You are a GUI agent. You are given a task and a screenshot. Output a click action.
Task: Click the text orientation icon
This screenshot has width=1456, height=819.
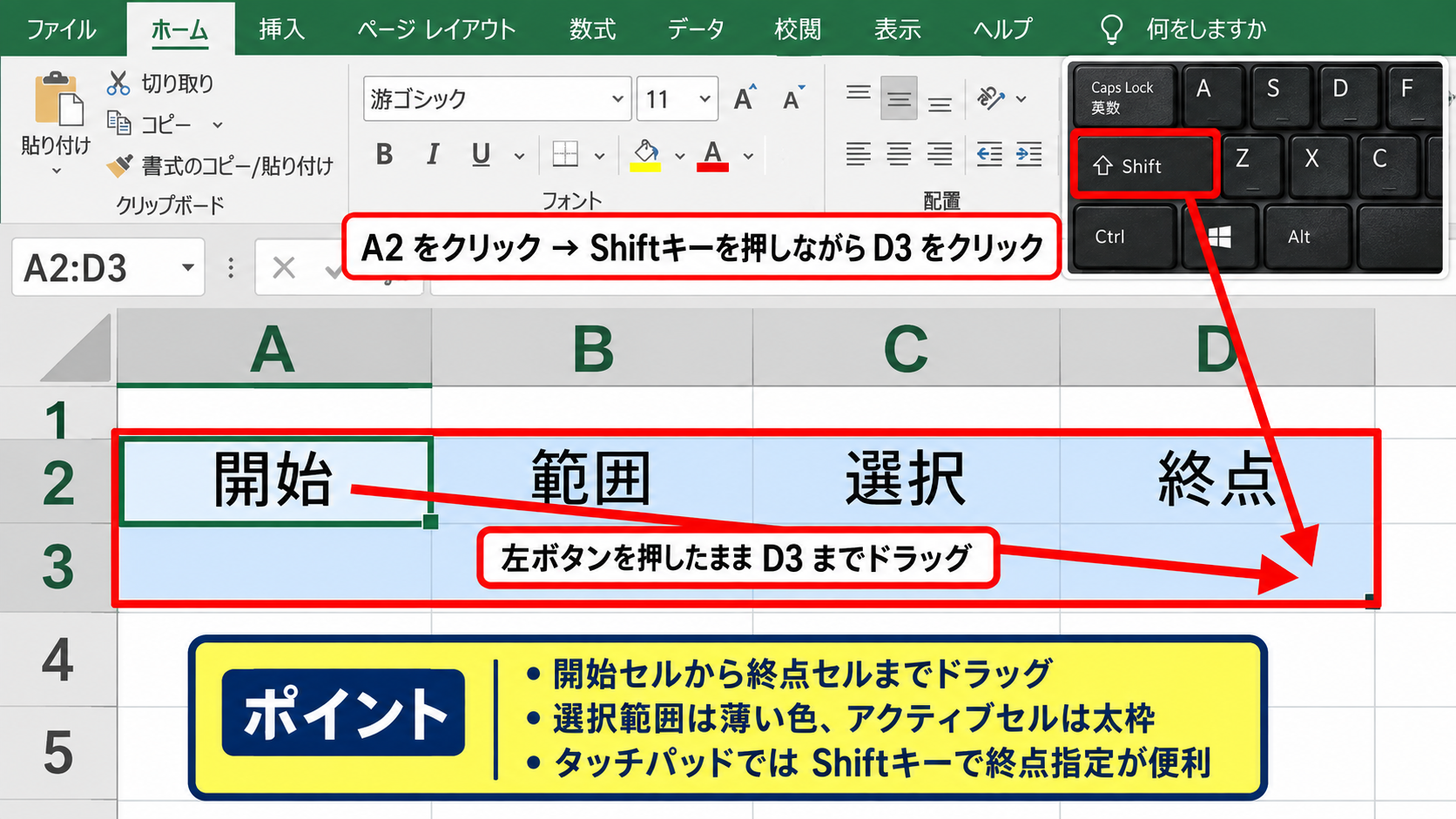[x=990, y=97]
